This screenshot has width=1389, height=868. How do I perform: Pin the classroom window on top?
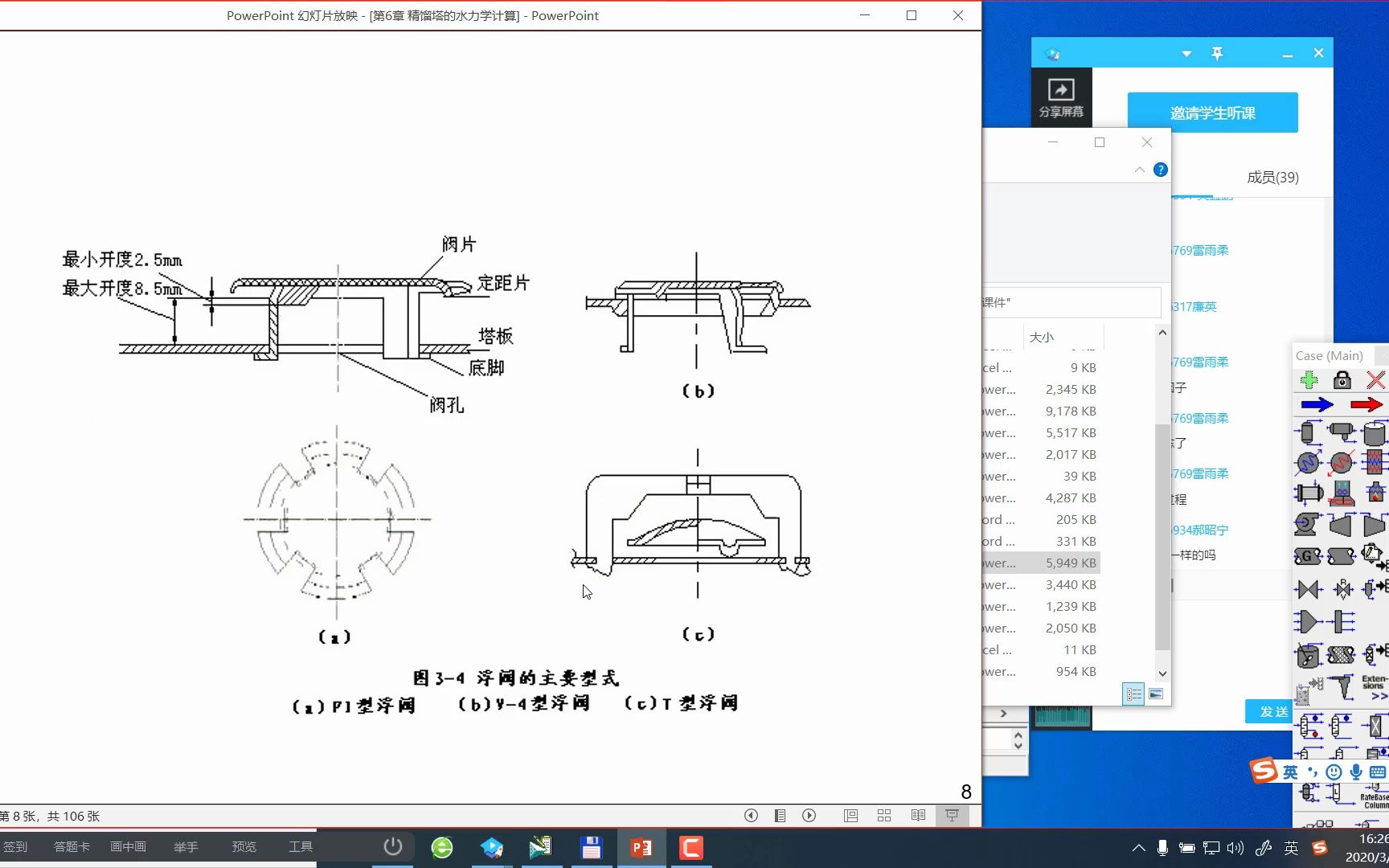[x=1217, y=54]
